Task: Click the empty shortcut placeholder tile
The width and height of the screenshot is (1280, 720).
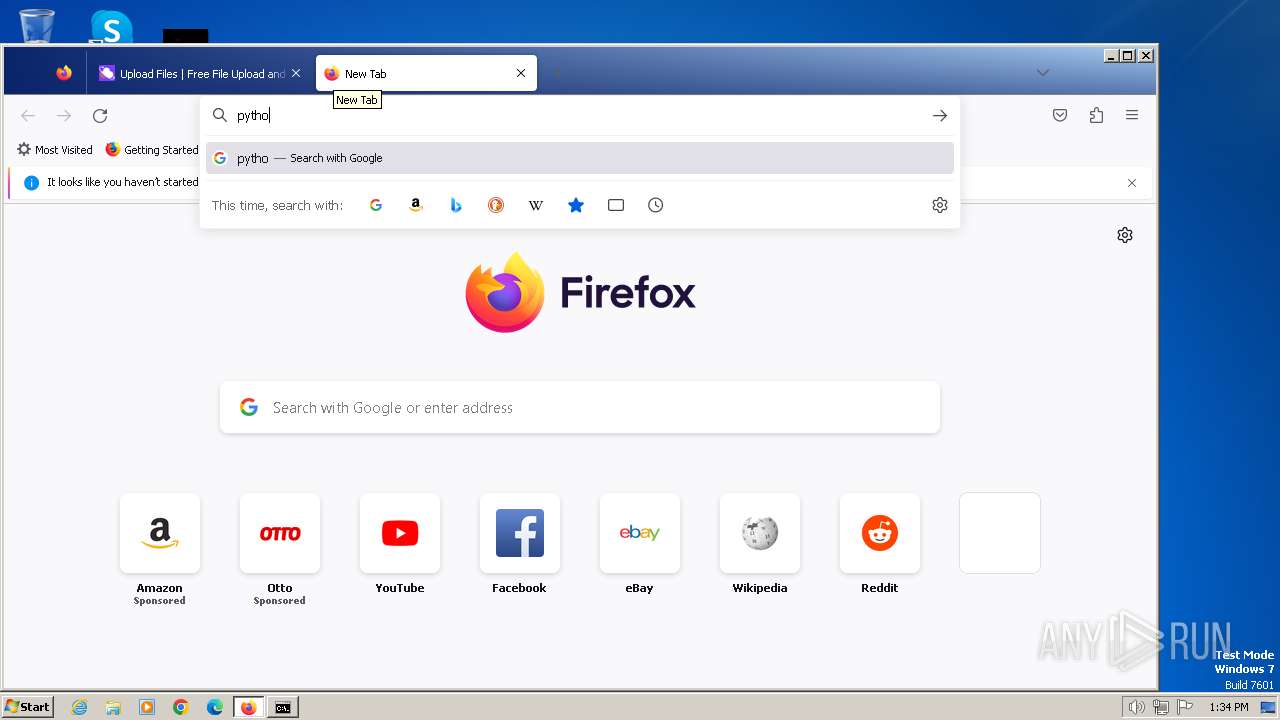Action: pos(1000,533)
